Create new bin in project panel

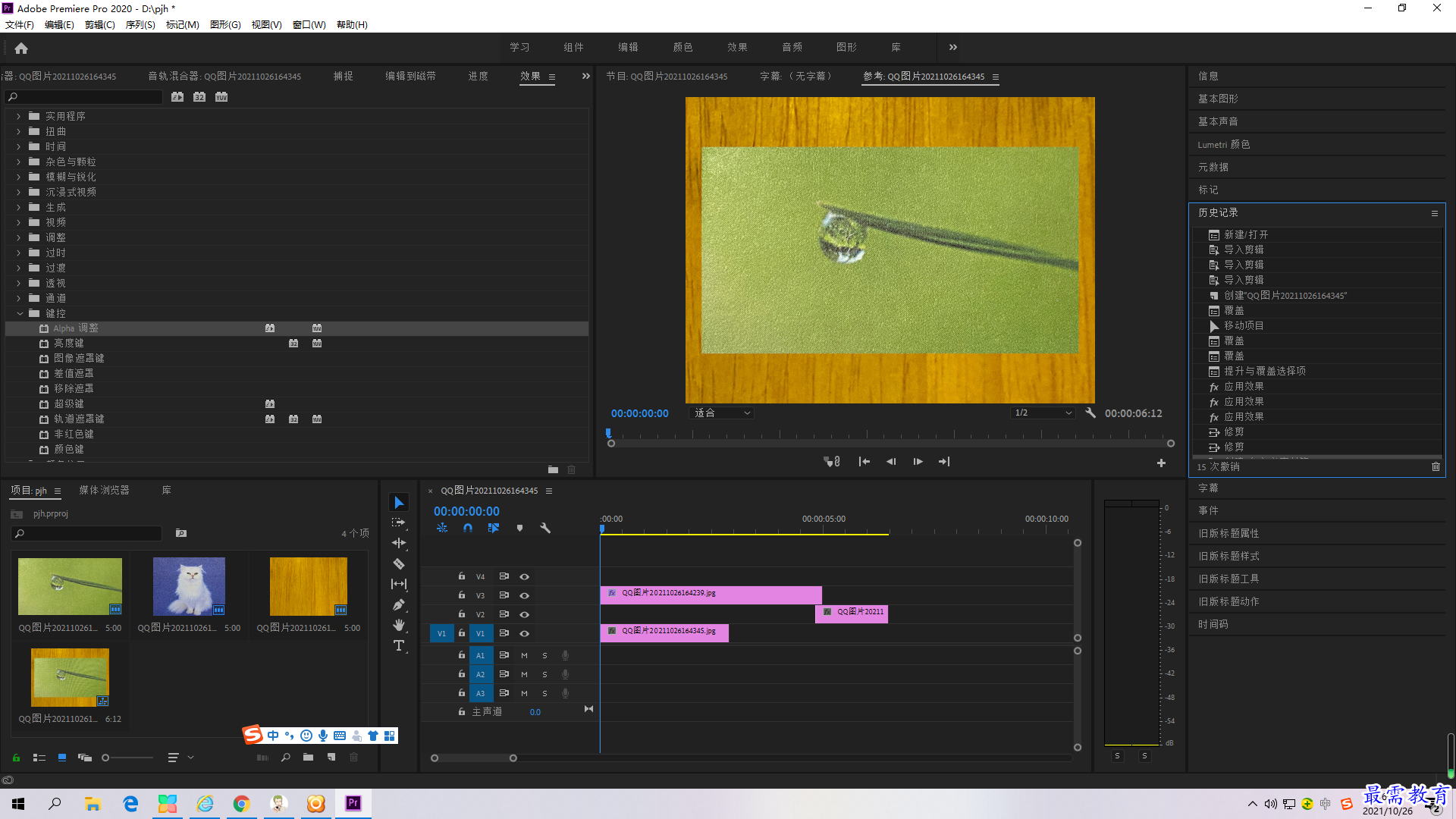308,758
